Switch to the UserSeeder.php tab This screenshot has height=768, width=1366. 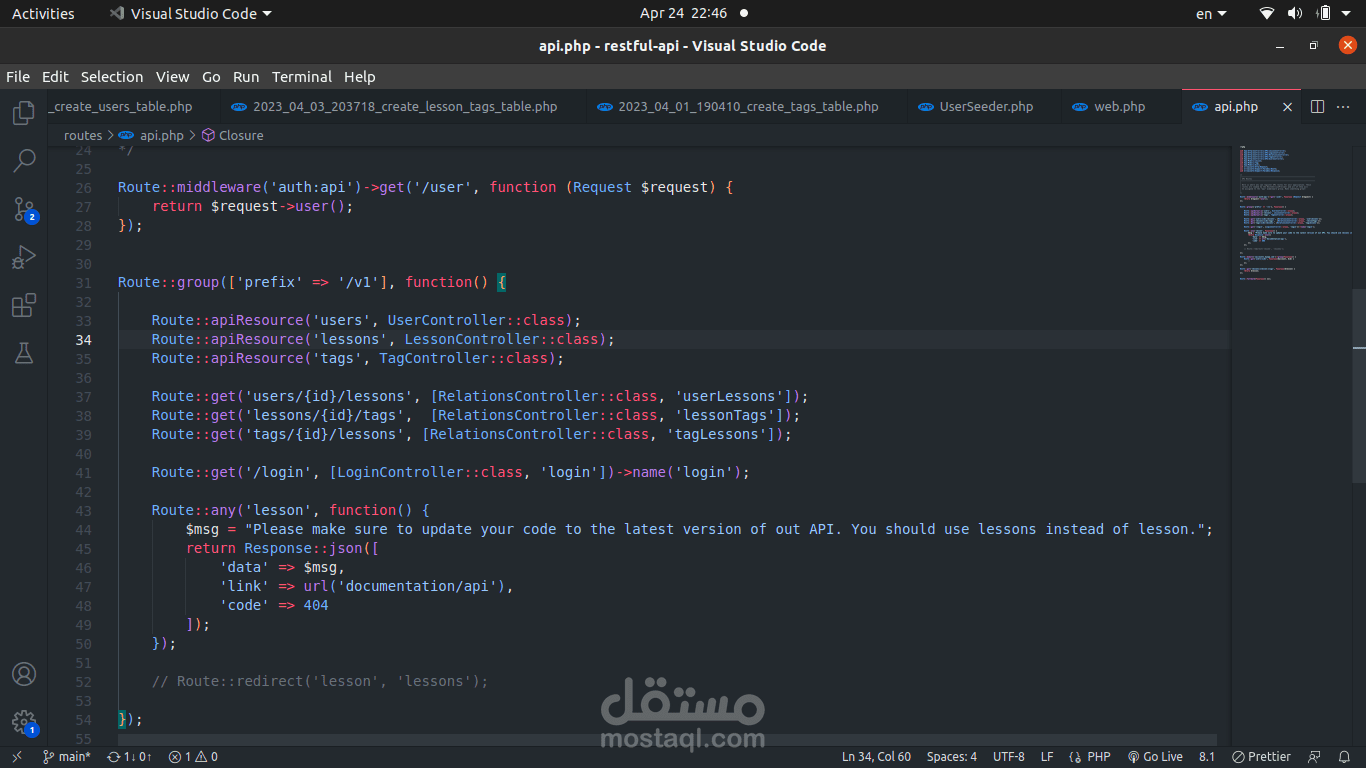tap(985, 106)
